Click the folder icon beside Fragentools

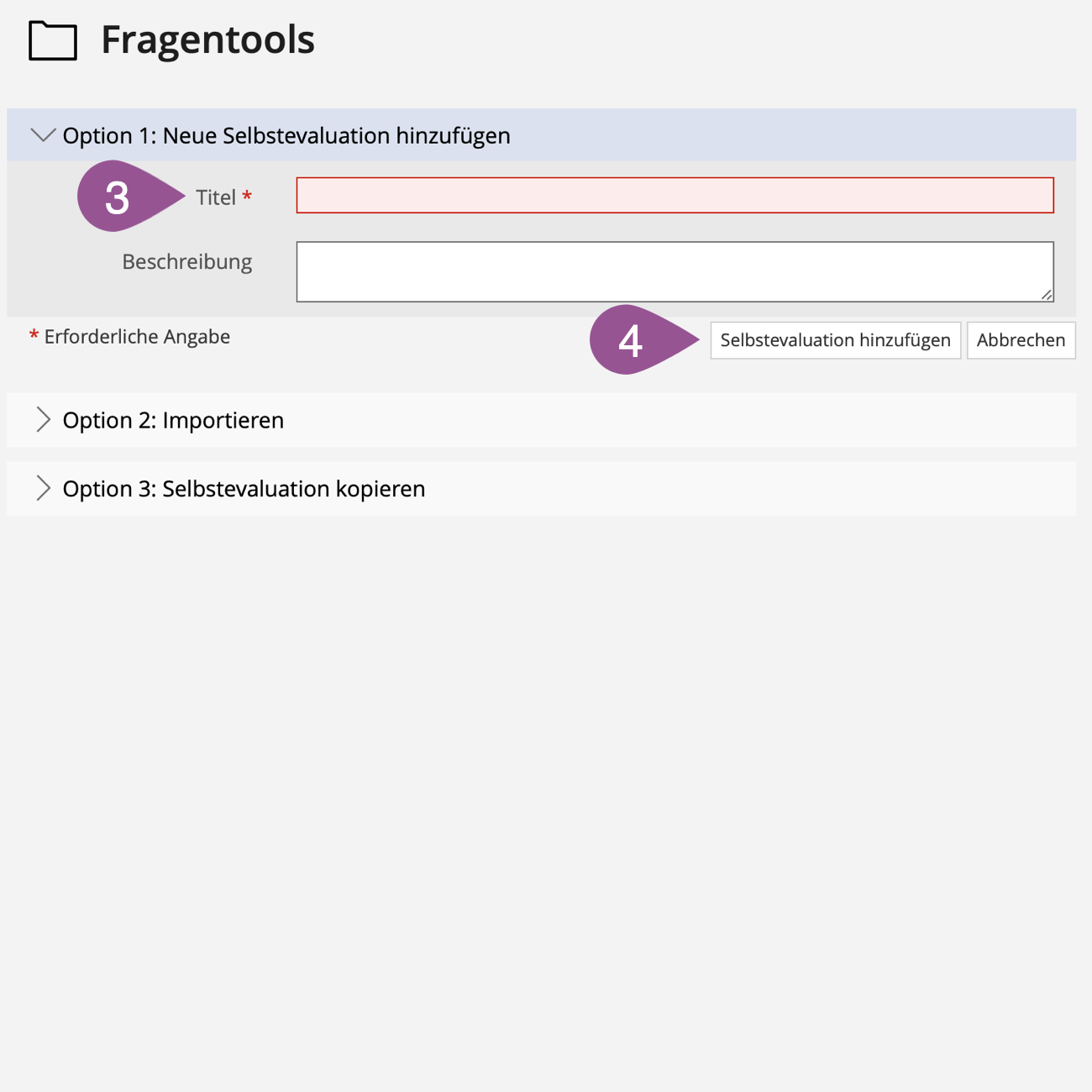coord(53,40)
